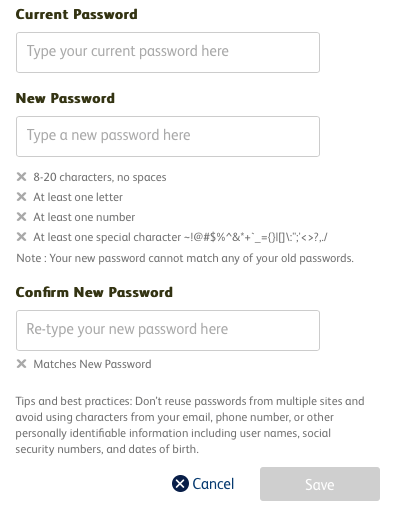393x510 pixels.
Task: Focus the Confirm New Password field
Action: [x=168, y=330]
